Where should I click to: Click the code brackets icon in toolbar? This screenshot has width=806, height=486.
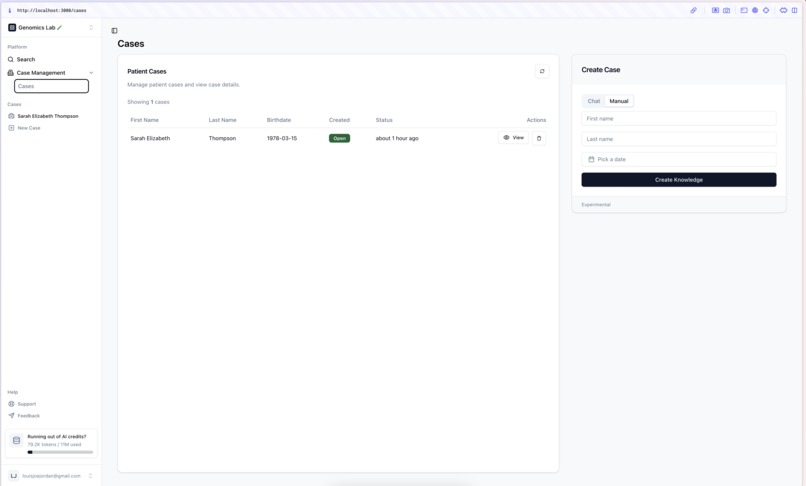(783, 10)
